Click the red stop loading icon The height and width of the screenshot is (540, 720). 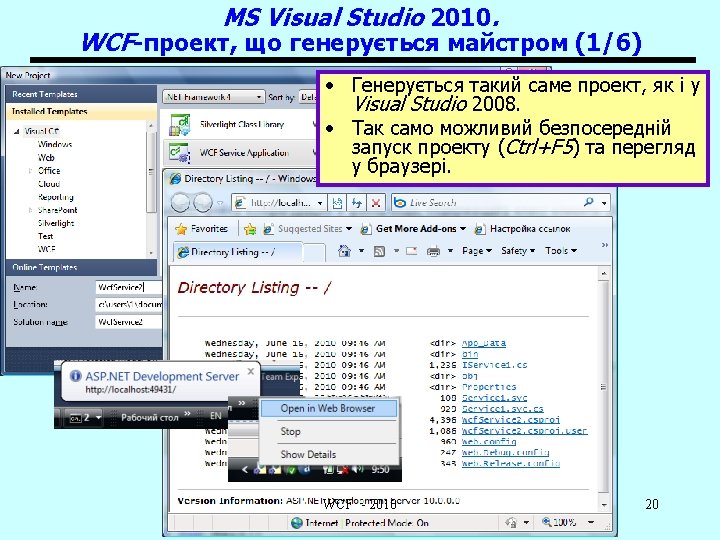(376, 202)
